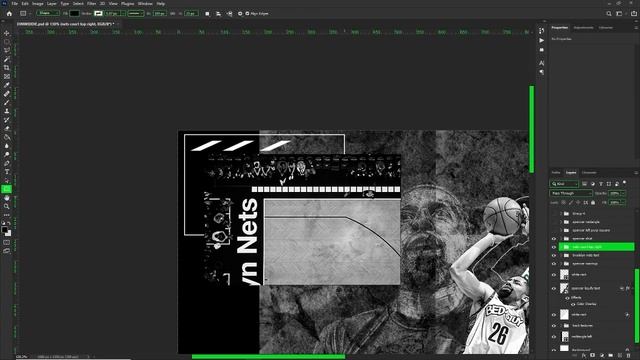The height and width of the screenshot is (360, 640).
Task: Select the Lasso tool
Action: (x=7, y=50)
